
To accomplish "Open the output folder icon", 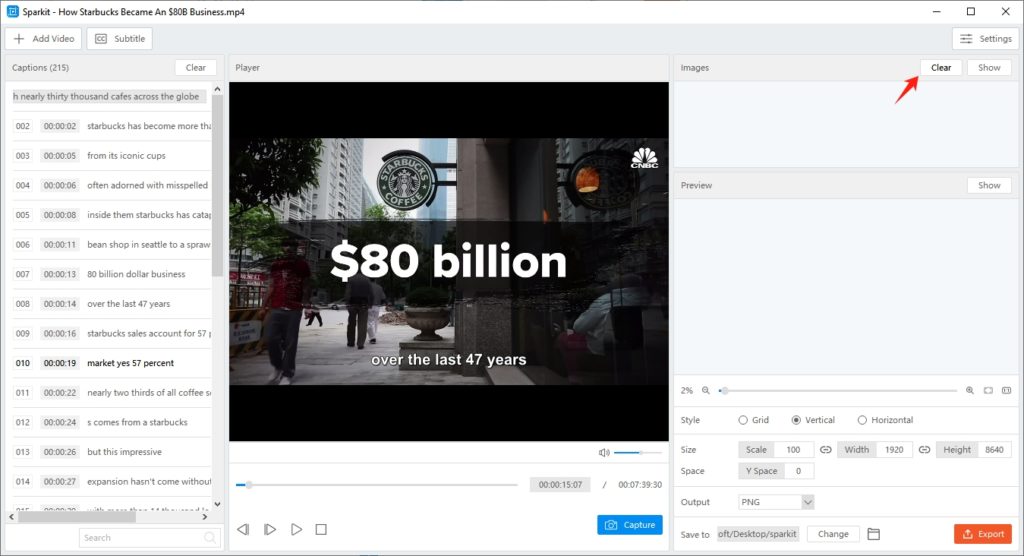I will pyautogui.click(x=874, y=534).
